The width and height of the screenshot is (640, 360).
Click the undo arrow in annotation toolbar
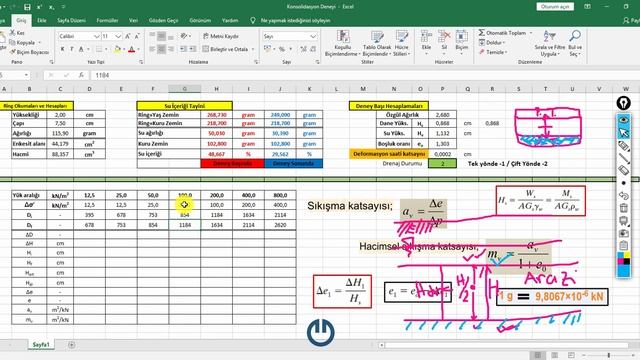(623, 196)
